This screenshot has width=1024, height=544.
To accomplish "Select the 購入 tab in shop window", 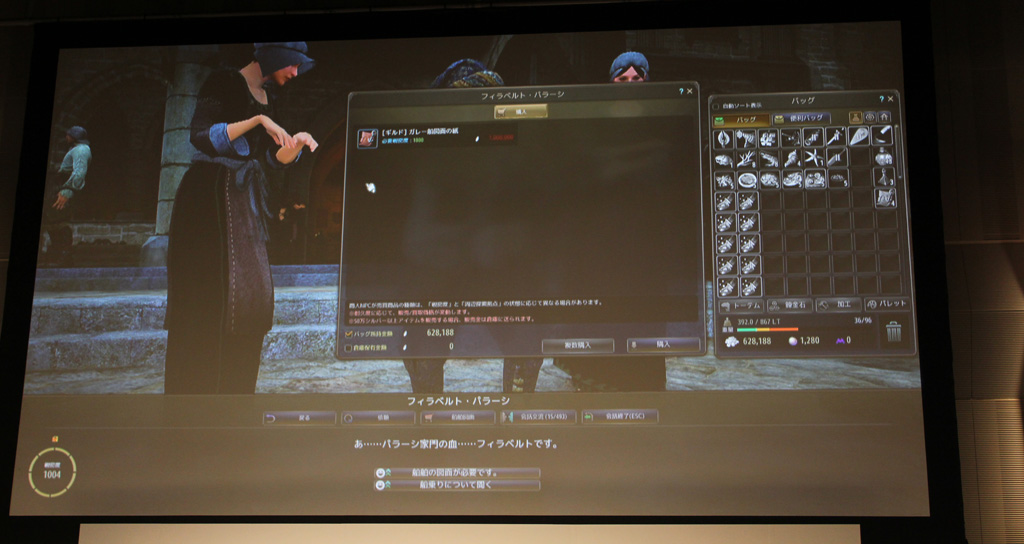I will click(x=520, y=112).
